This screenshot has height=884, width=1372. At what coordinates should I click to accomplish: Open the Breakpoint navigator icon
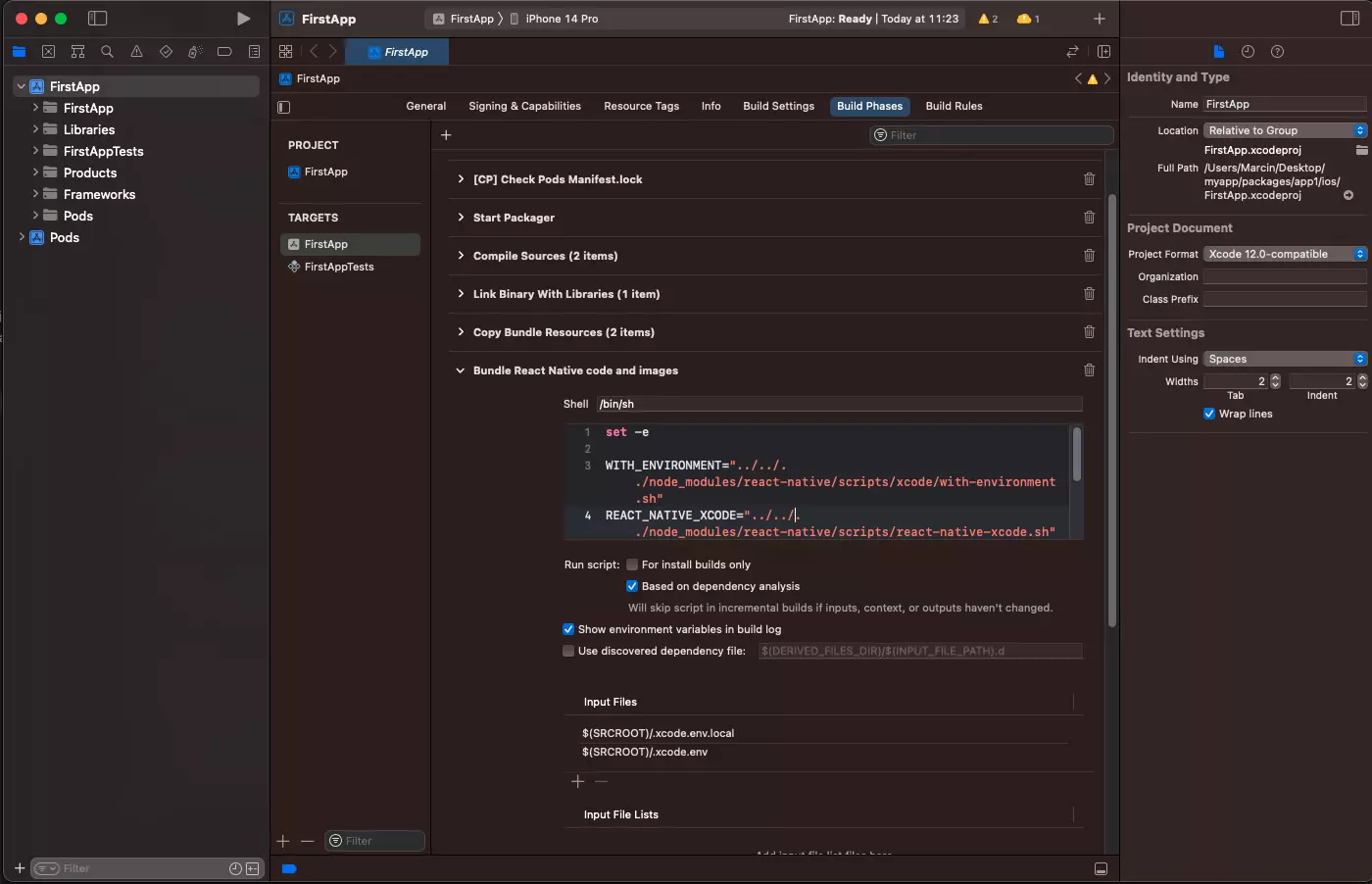[224, 52]
